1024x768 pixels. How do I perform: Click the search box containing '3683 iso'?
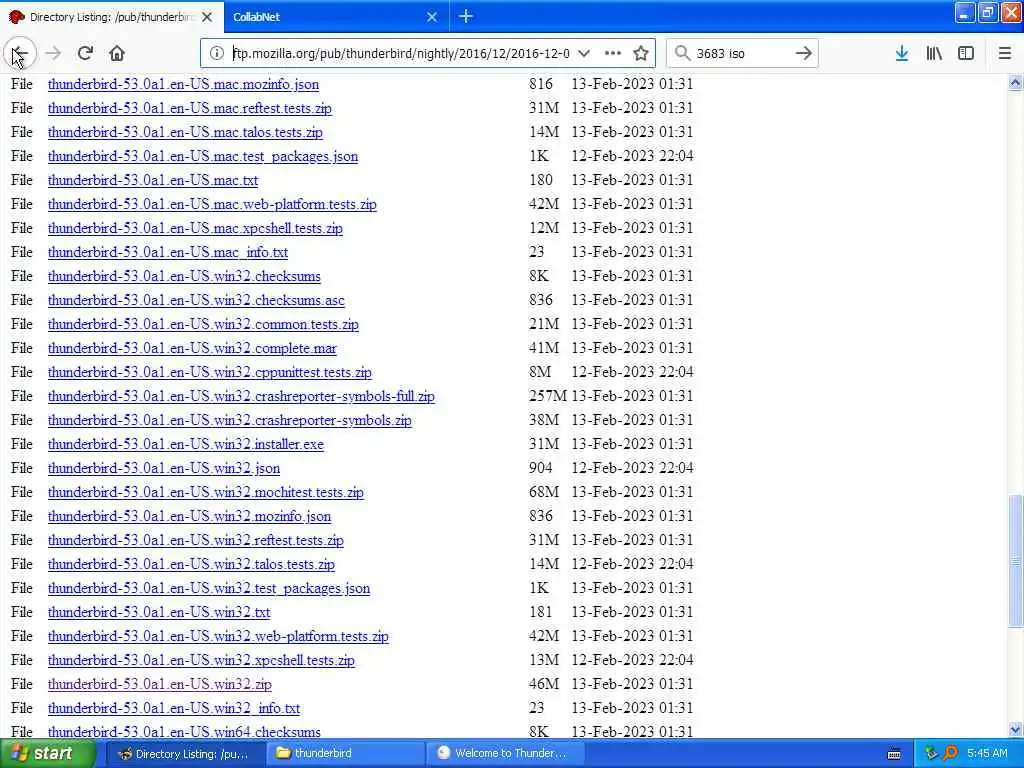click(741, 53)
